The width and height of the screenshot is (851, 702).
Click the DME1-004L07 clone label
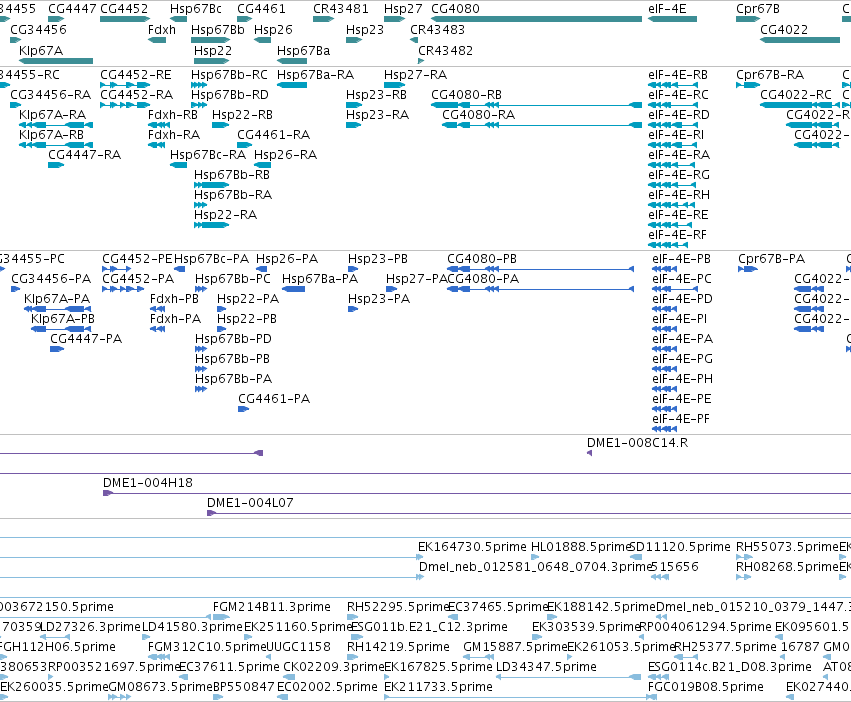[x=250, y=503]
